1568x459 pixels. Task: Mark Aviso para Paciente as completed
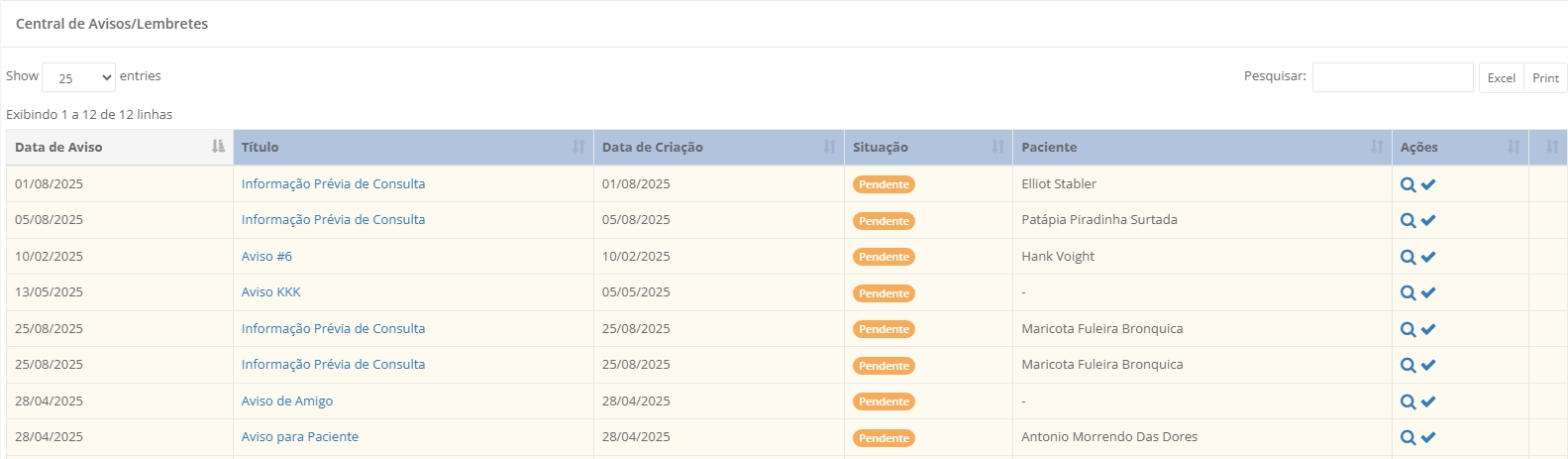tap(1428, 437)
